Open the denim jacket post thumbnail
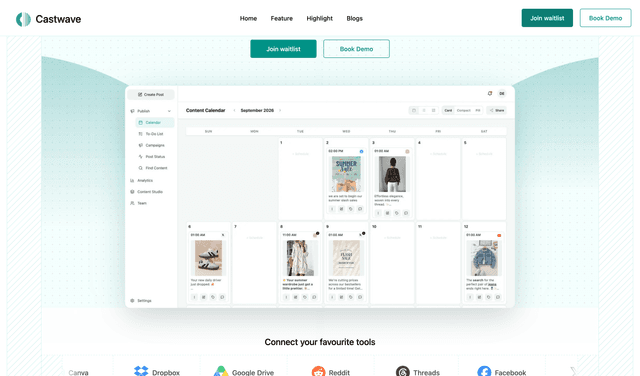 (x=484, y=258)
